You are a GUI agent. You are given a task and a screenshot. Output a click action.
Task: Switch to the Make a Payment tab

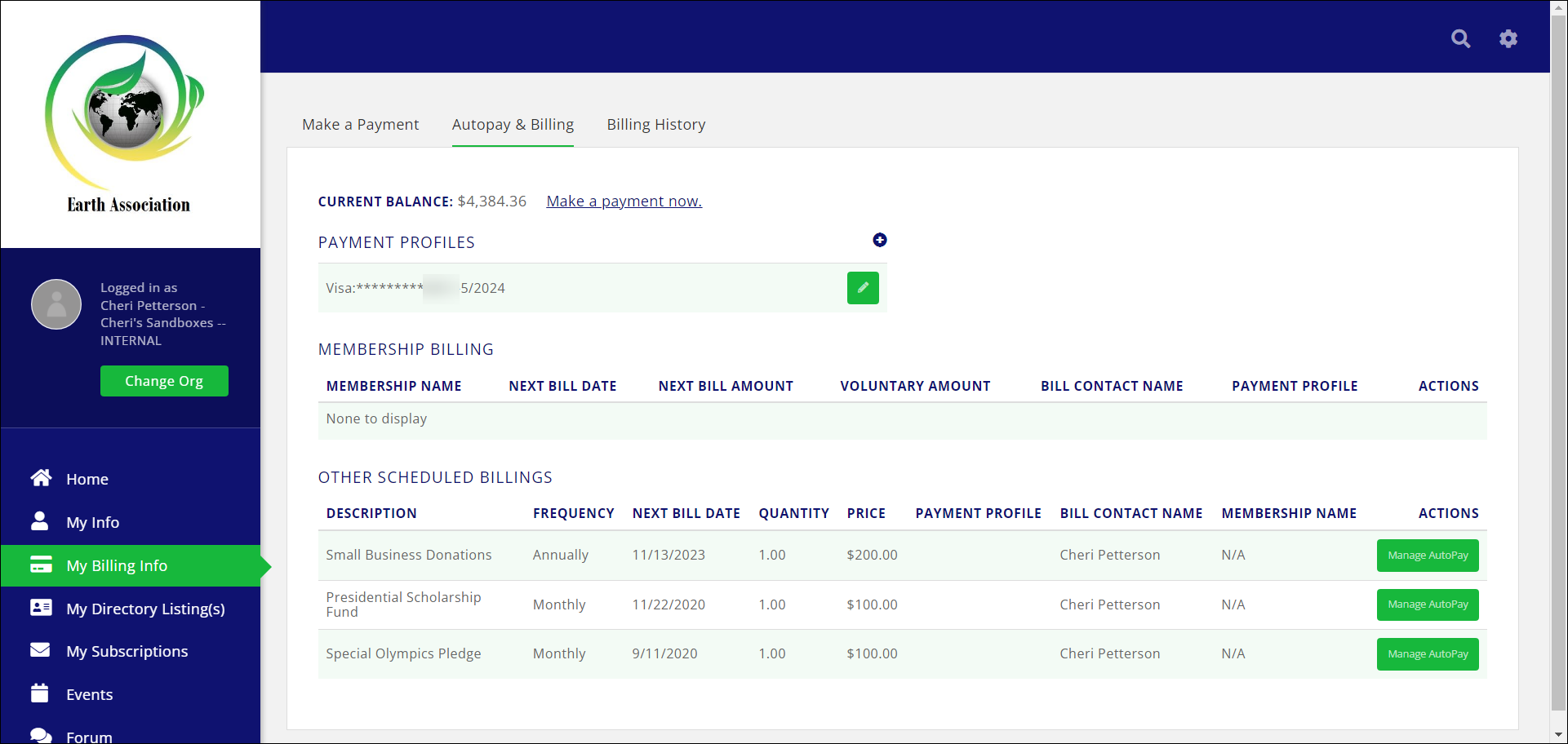coord(360,124)
